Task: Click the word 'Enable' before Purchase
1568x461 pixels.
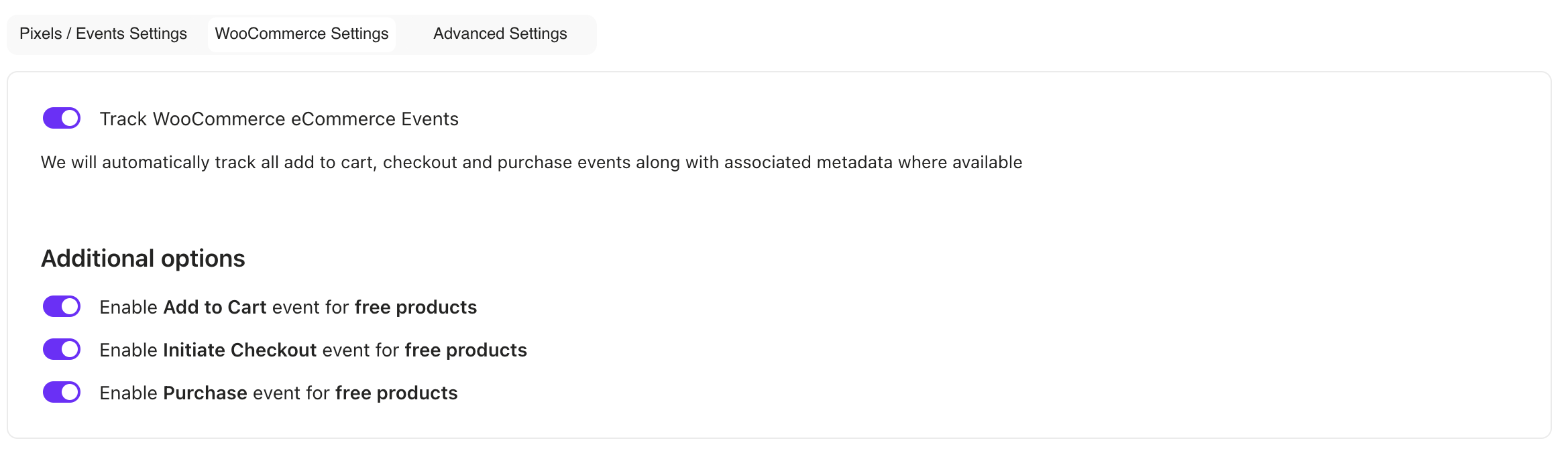Action: (x=128, y=393)
